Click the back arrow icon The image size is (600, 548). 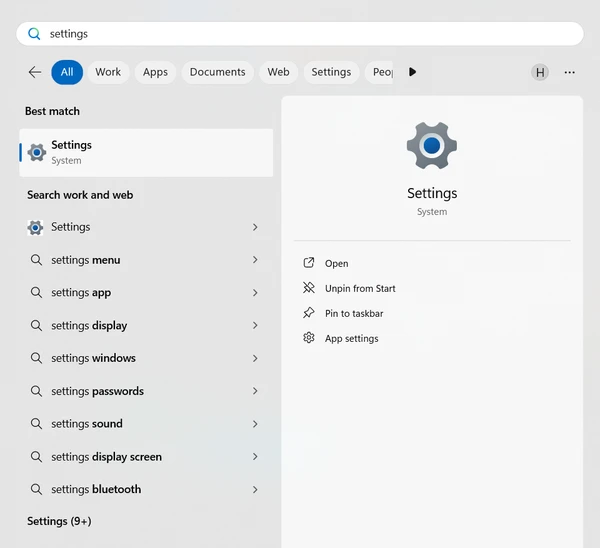[x=35, y=72]
